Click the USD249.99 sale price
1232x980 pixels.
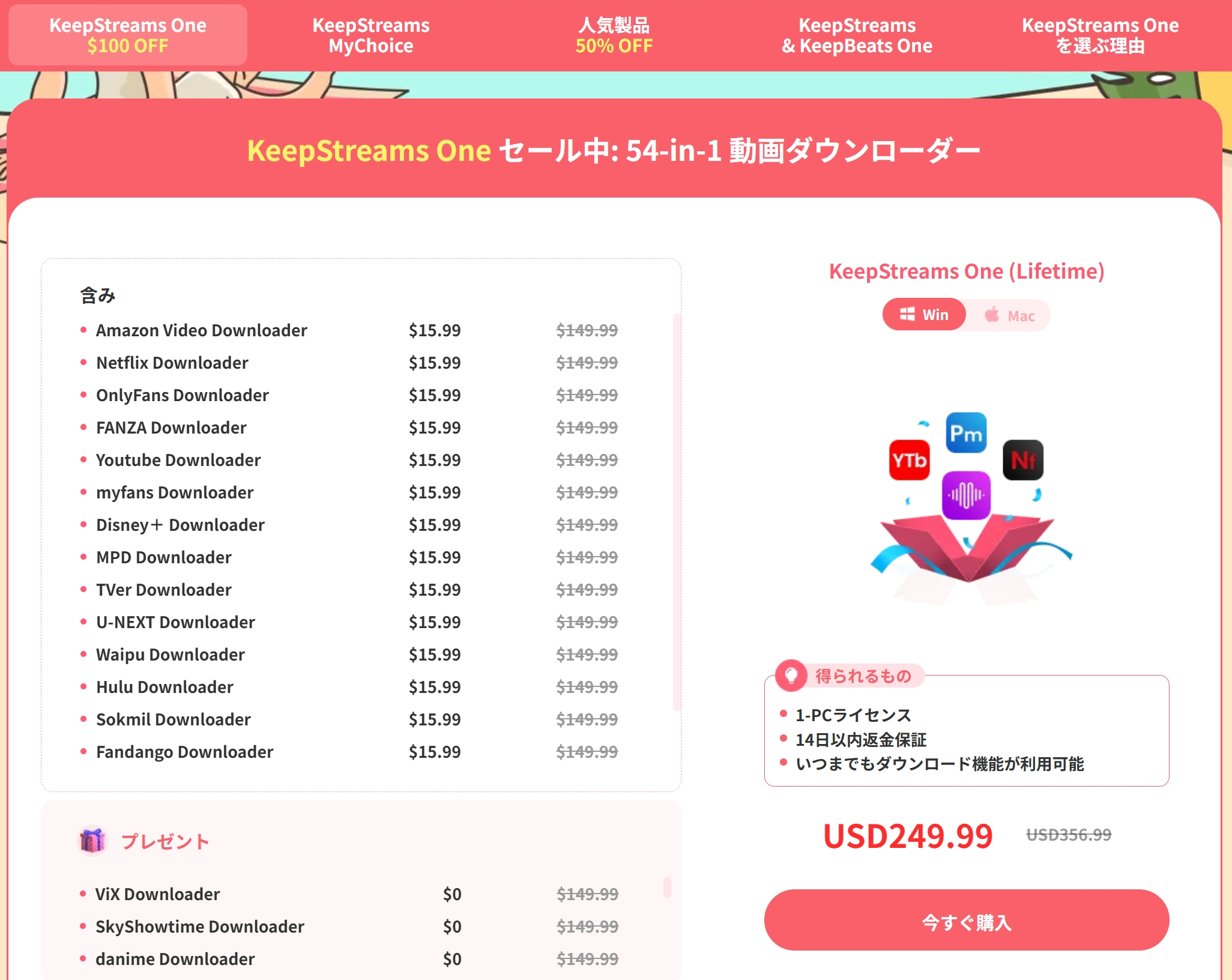click(x=907, y=835)
